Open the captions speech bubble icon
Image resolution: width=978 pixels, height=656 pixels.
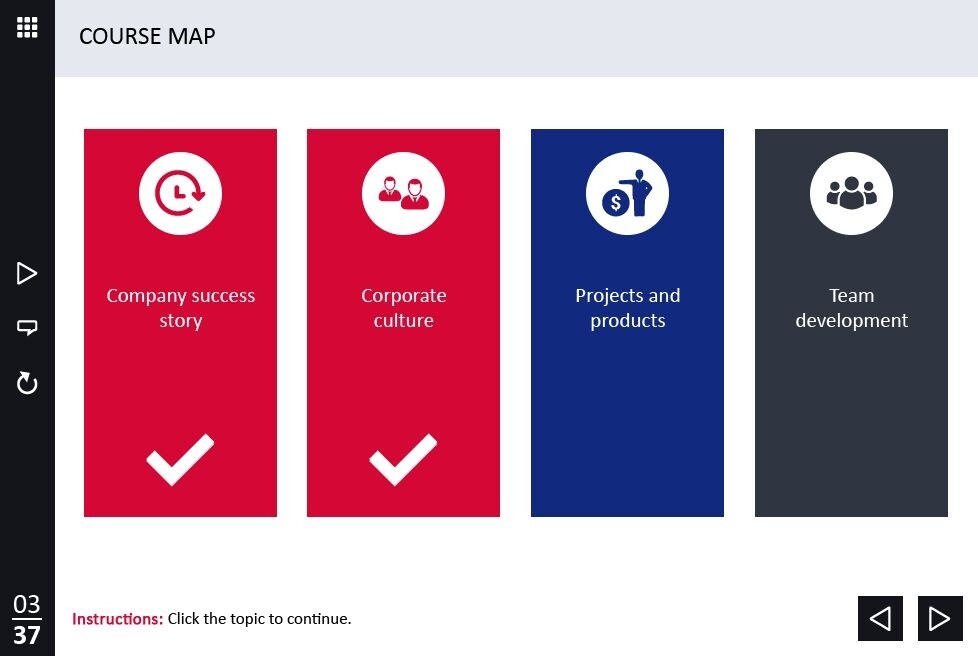pos(27,327)
